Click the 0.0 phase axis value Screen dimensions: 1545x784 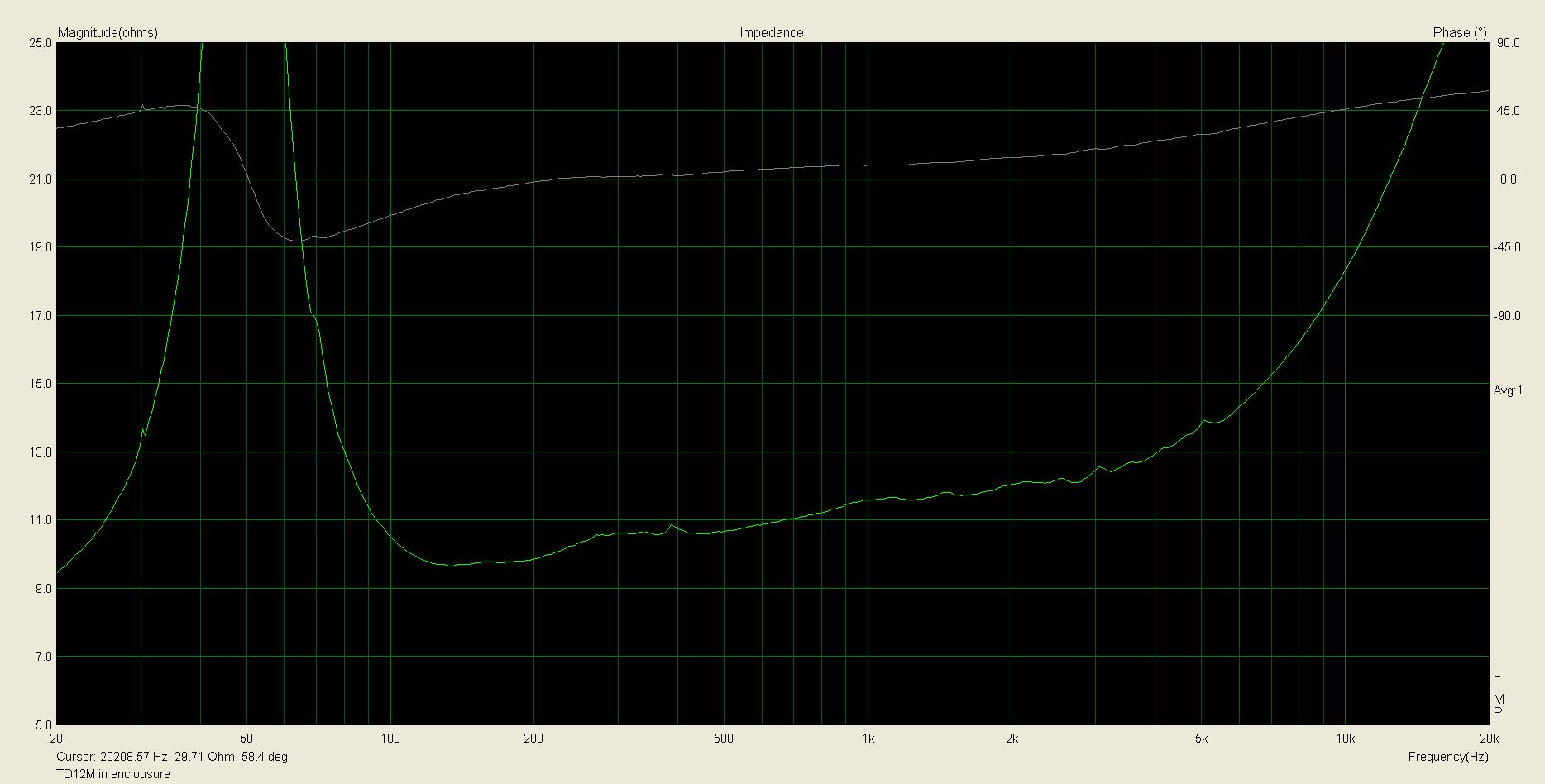pos(1509,179)
